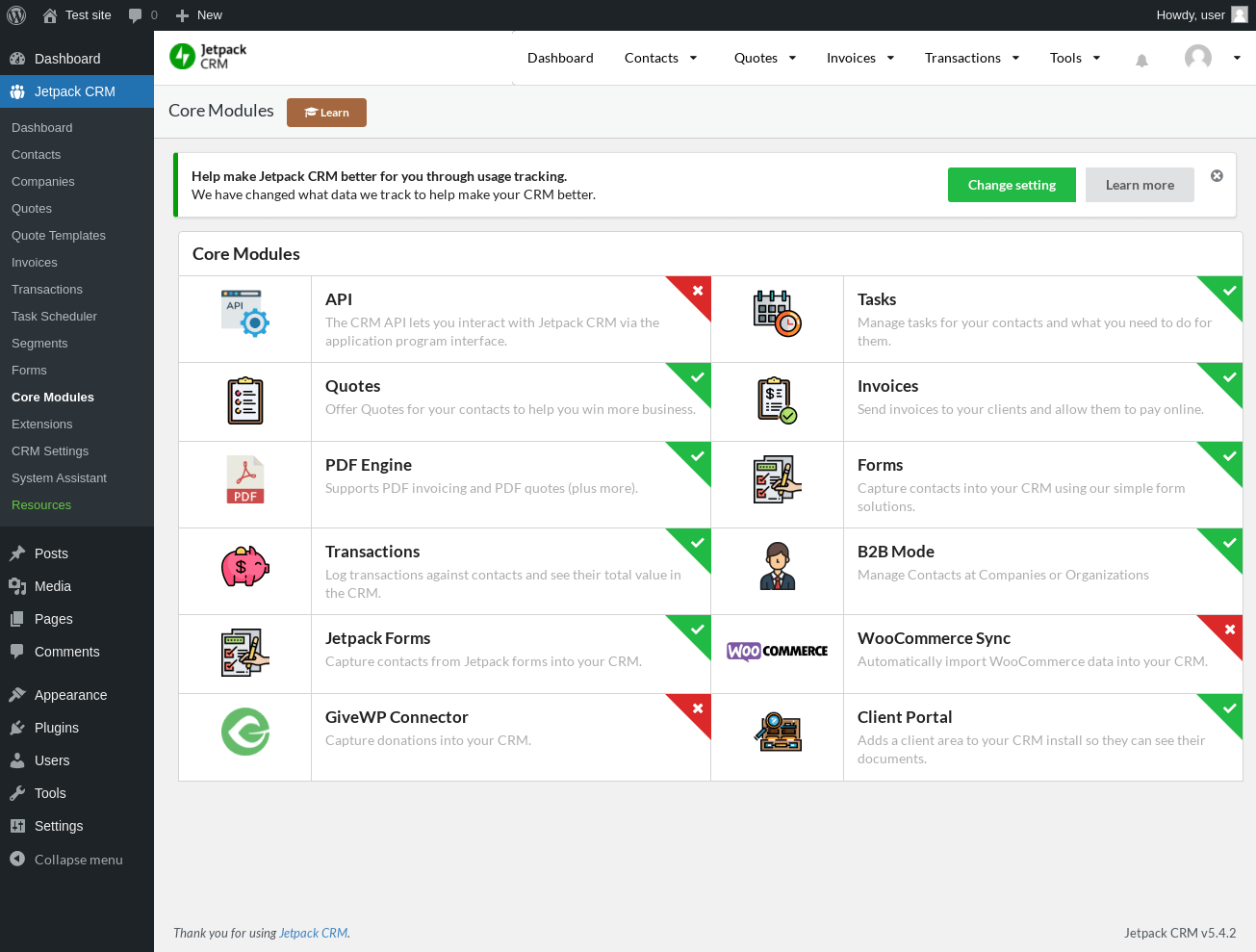Viewport: 1256px width, 952px height.
Task: Click the green Change setting button
Action: pyautogui.click(x=1012, y=185)
